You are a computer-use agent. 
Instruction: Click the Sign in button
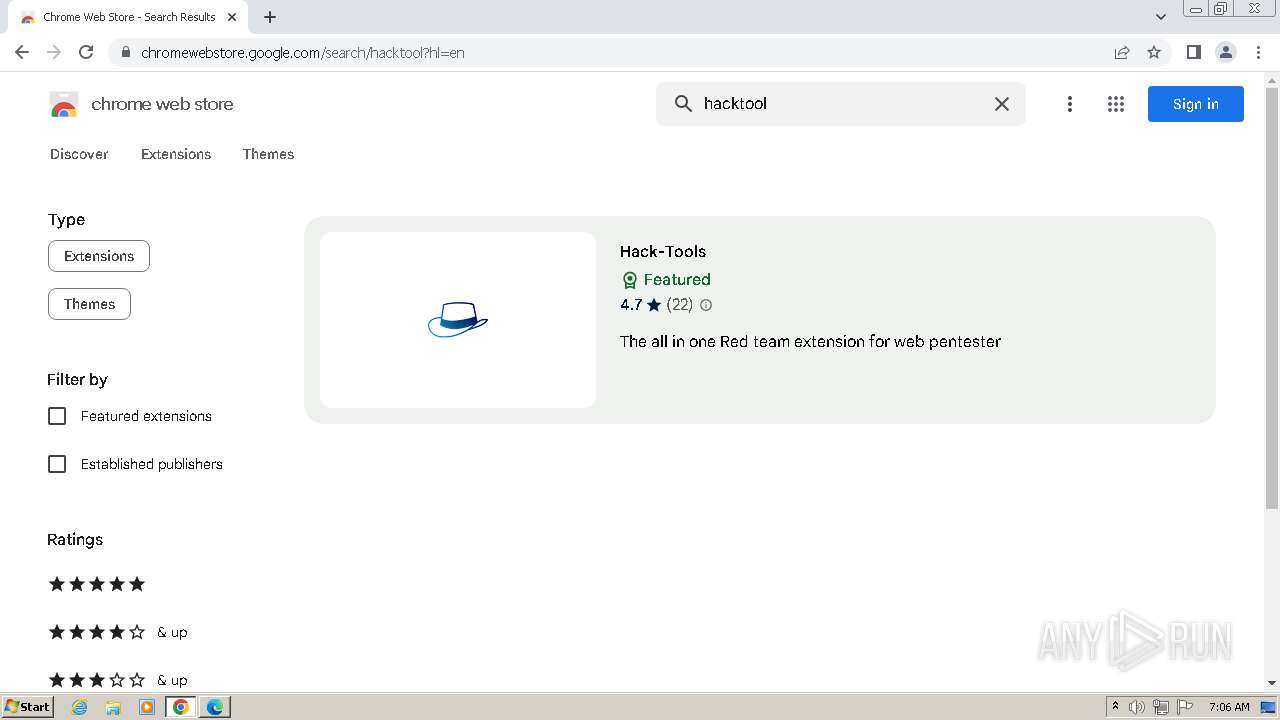click(x=1196, y=104)
